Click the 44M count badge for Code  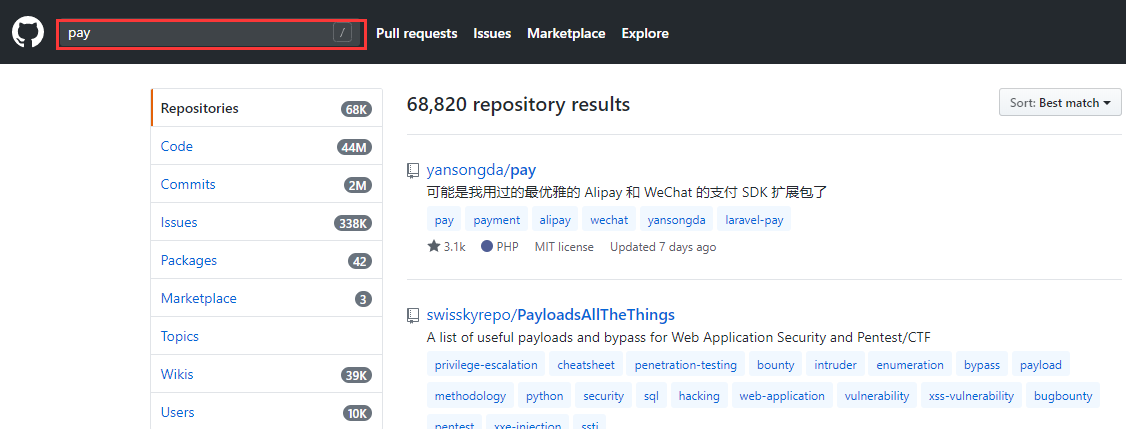click(354, 147)
